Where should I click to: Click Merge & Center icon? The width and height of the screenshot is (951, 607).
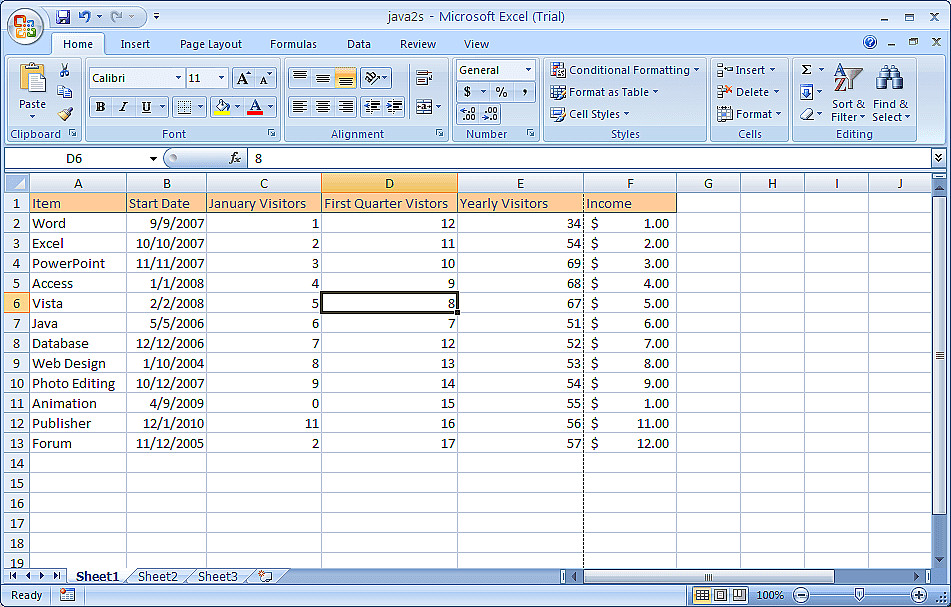pyautogui.click(x=423, y=107)
